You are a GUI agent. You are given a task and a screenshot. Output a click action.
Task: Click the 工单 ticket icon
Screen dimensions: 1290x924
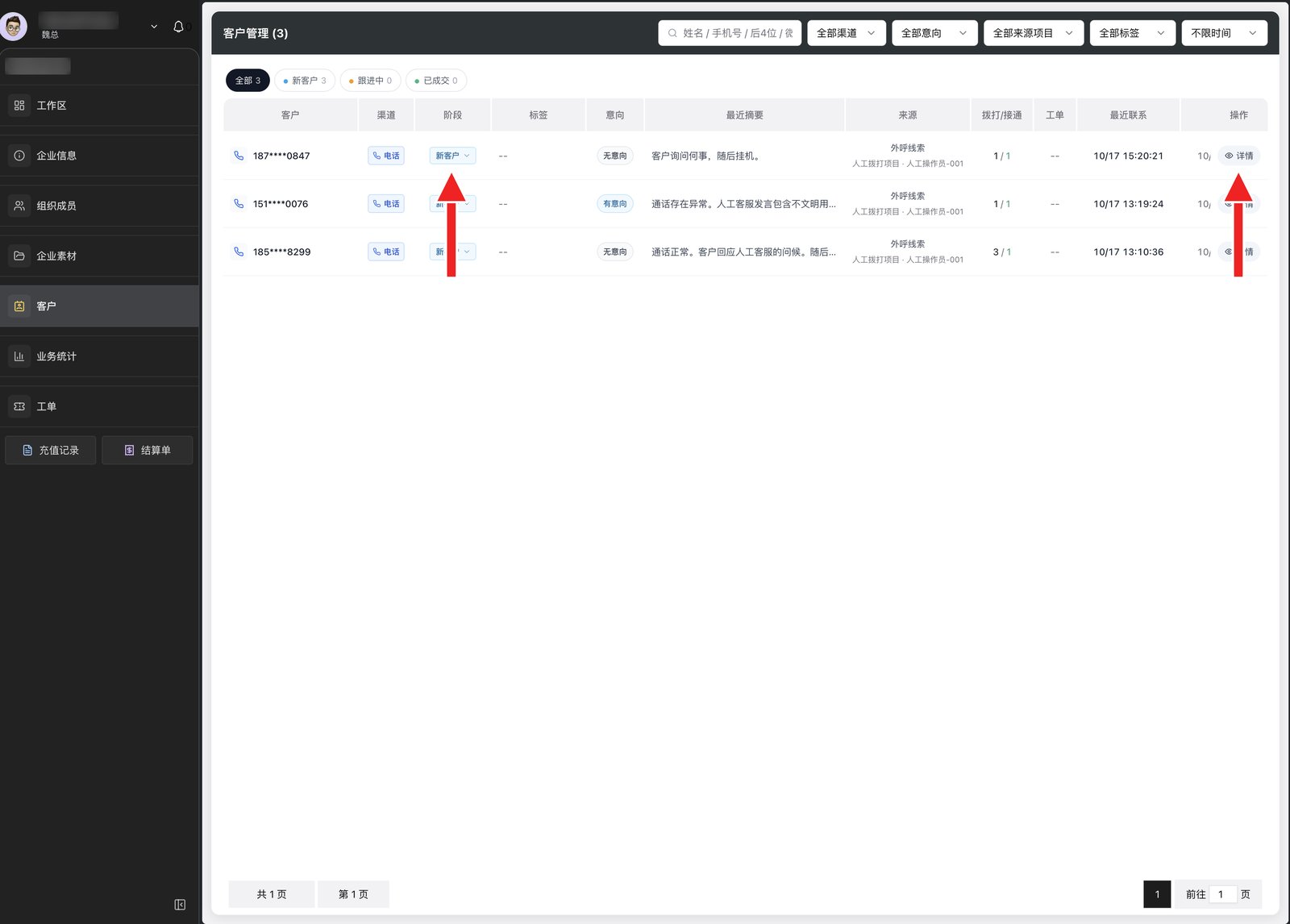pyautogui.click(x=19, y=406)
